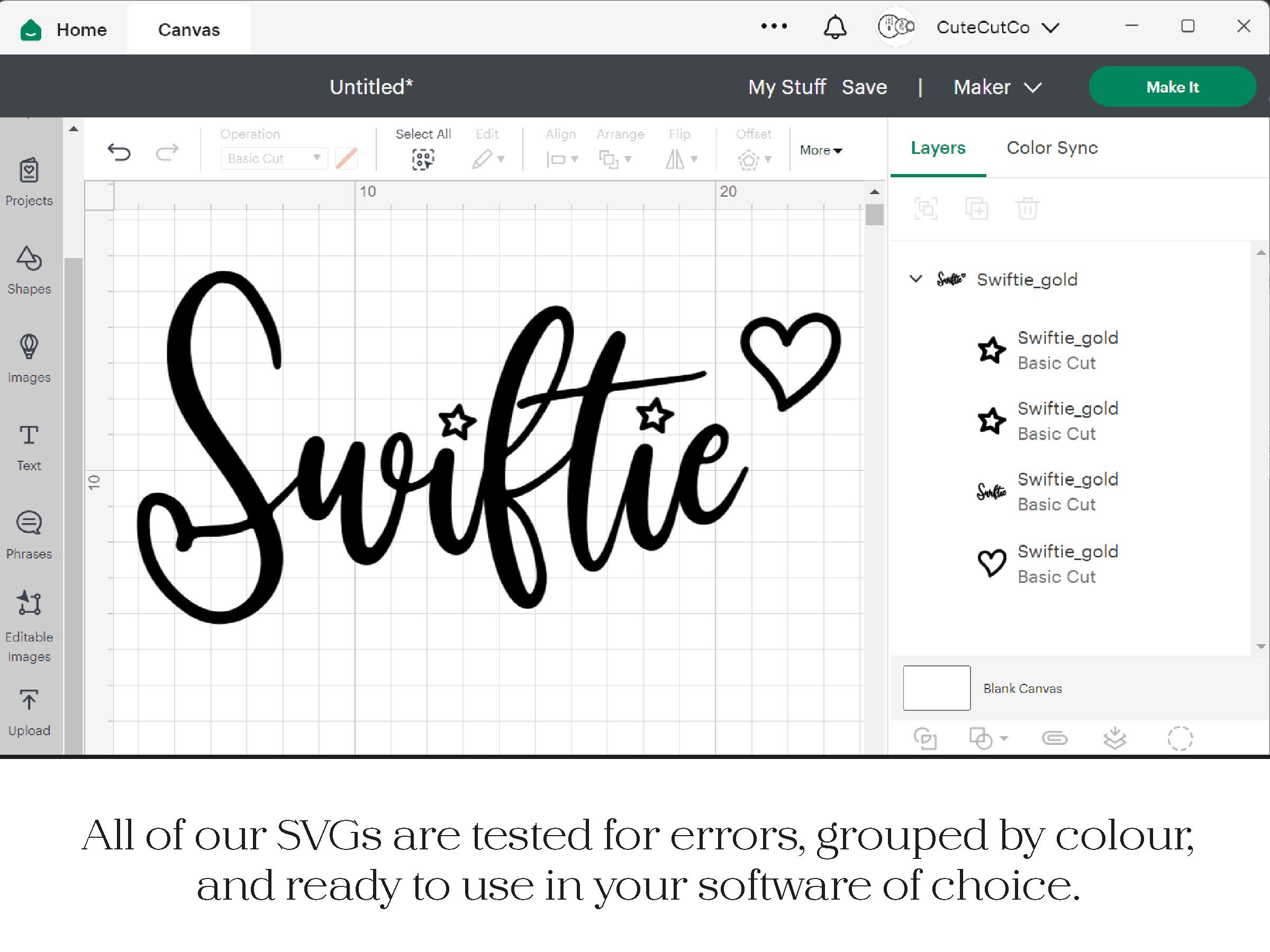Switch to the Color Sync tab
Screen dimensions: 1270x952
[1051, 148]
